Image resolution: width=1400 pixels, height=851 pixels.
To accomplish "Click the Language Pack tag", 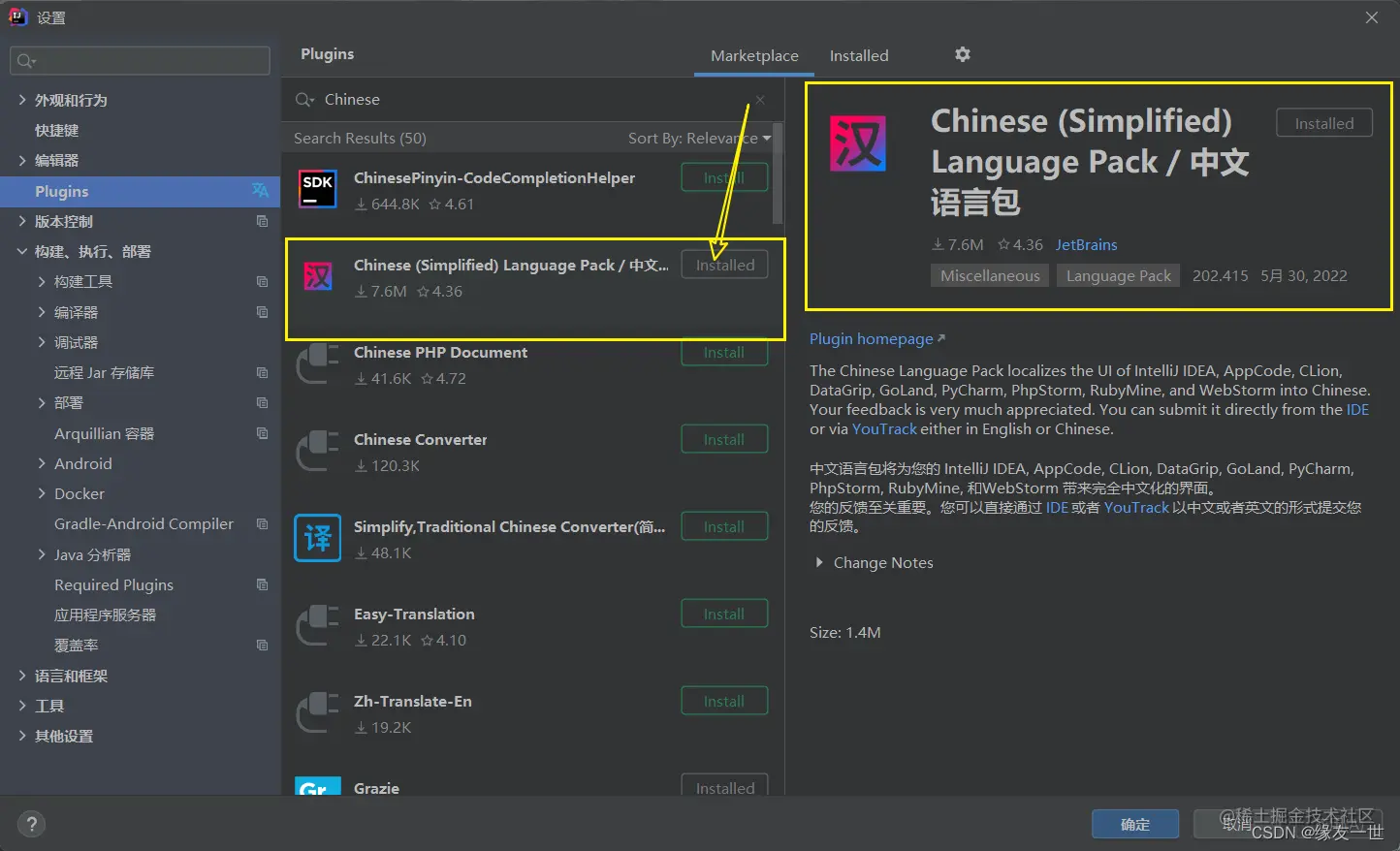I will pyautogui.click(x=1119, y=275).
